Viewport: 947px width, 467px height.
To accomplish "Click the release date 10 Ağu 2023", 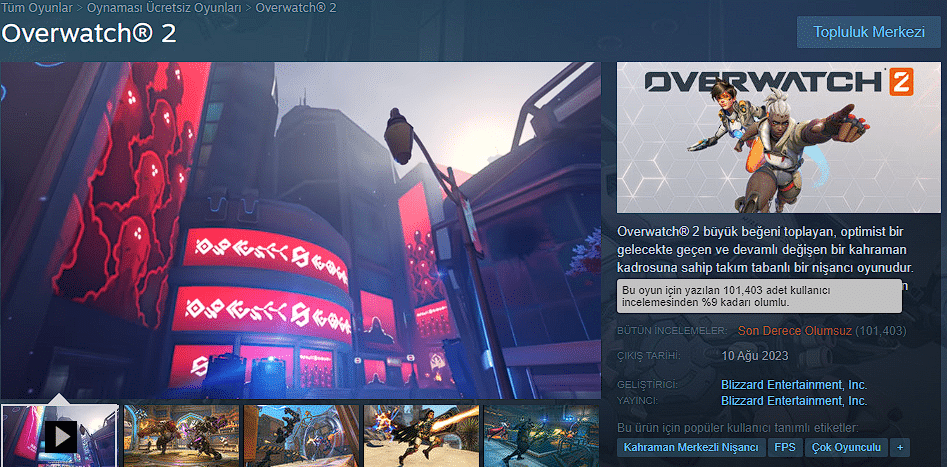I will click(755, 356).
